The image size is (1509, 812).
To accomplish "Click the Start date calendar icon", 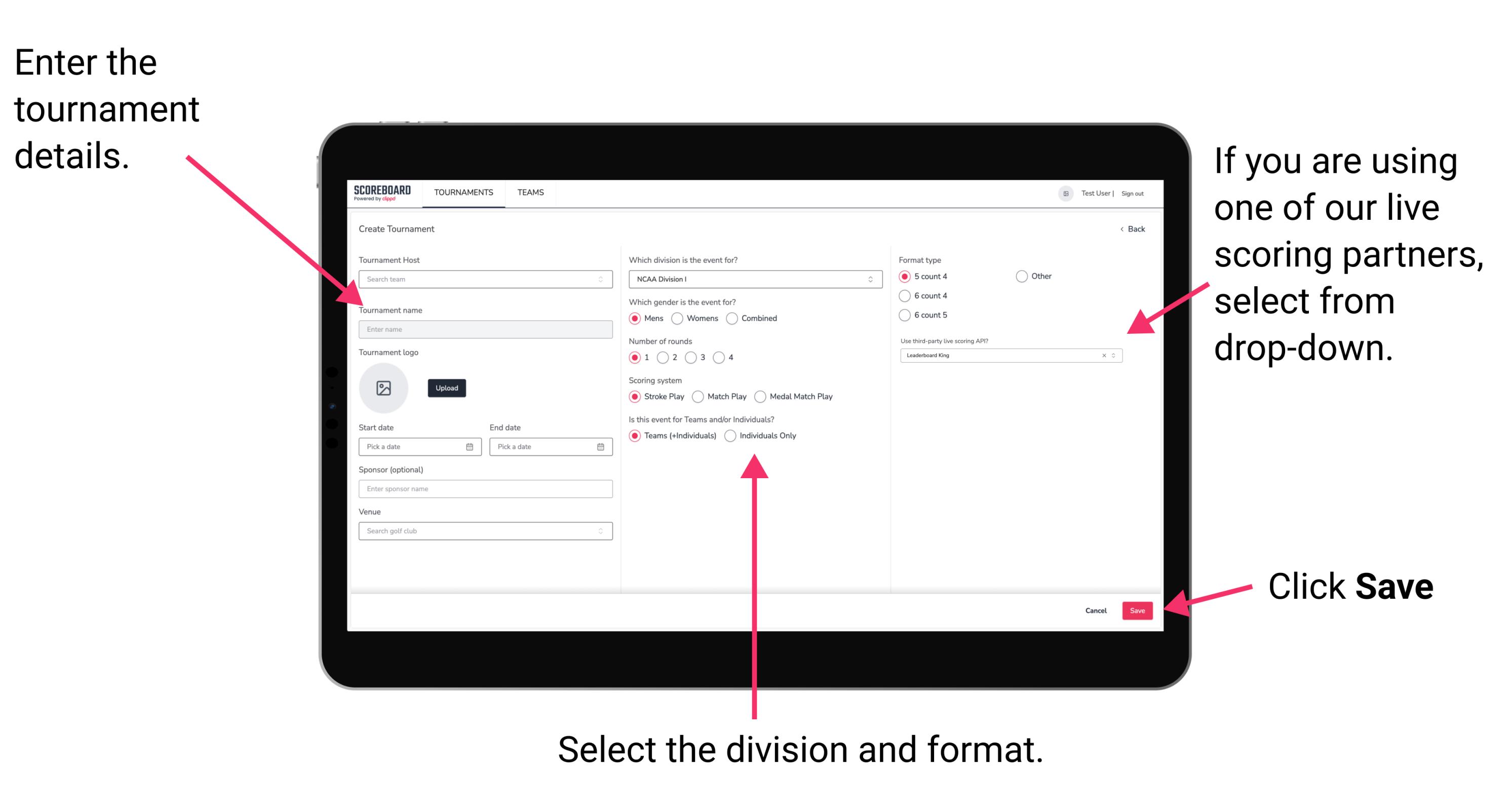I will coord(469,447).
